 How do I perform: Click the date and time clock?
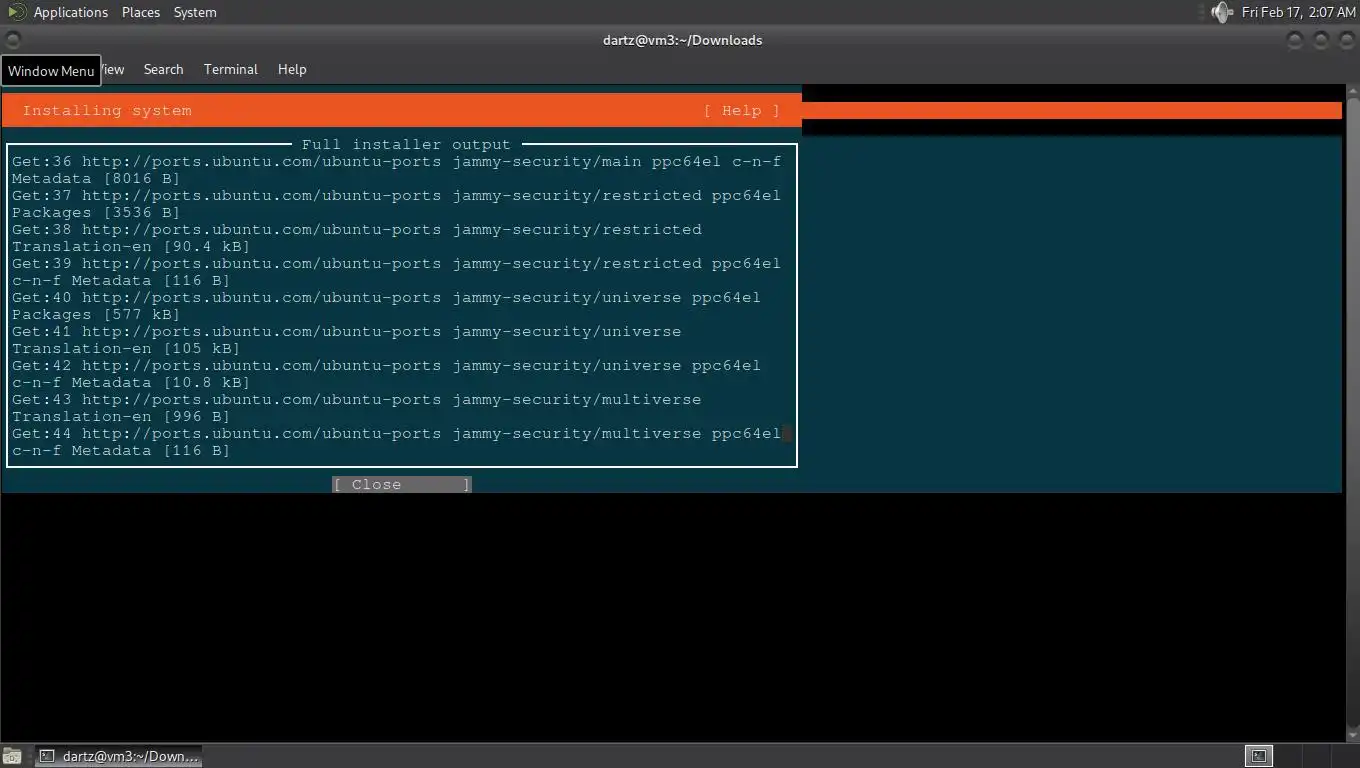(1298, 12)
